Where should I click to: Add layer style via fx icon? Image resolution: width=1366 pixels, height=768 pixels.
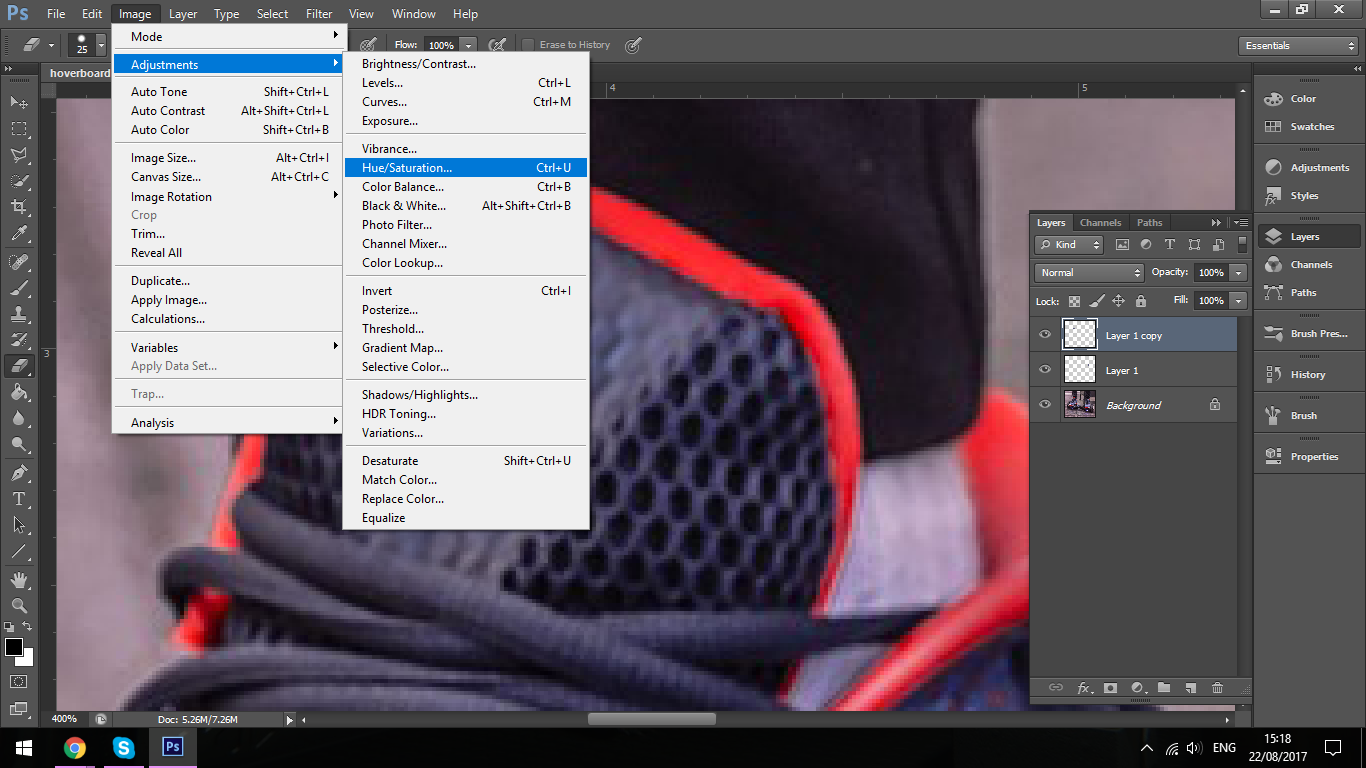coord(1084,688)
